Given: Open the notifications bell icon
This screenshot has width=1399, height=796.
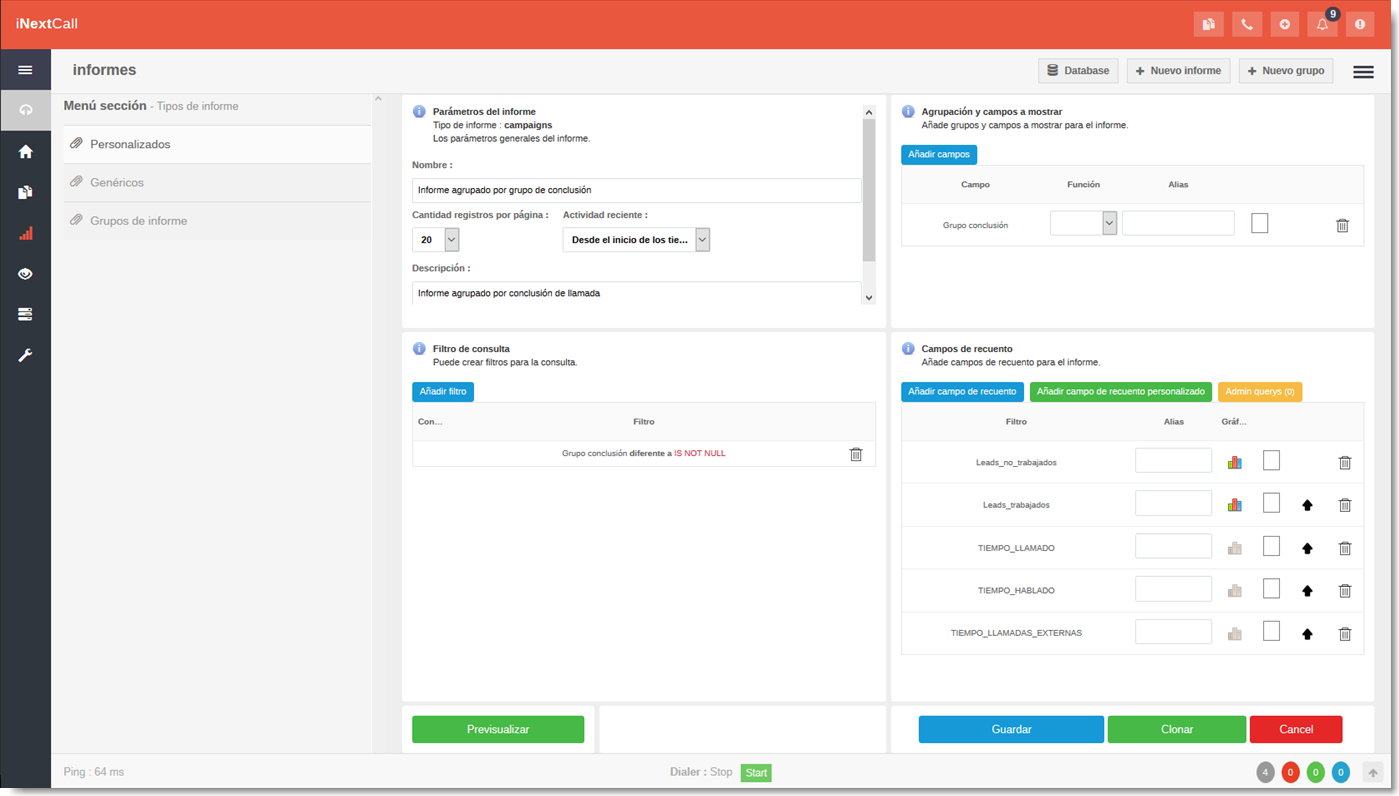Looking at the screenshot, I should [x=1322, y=24].
